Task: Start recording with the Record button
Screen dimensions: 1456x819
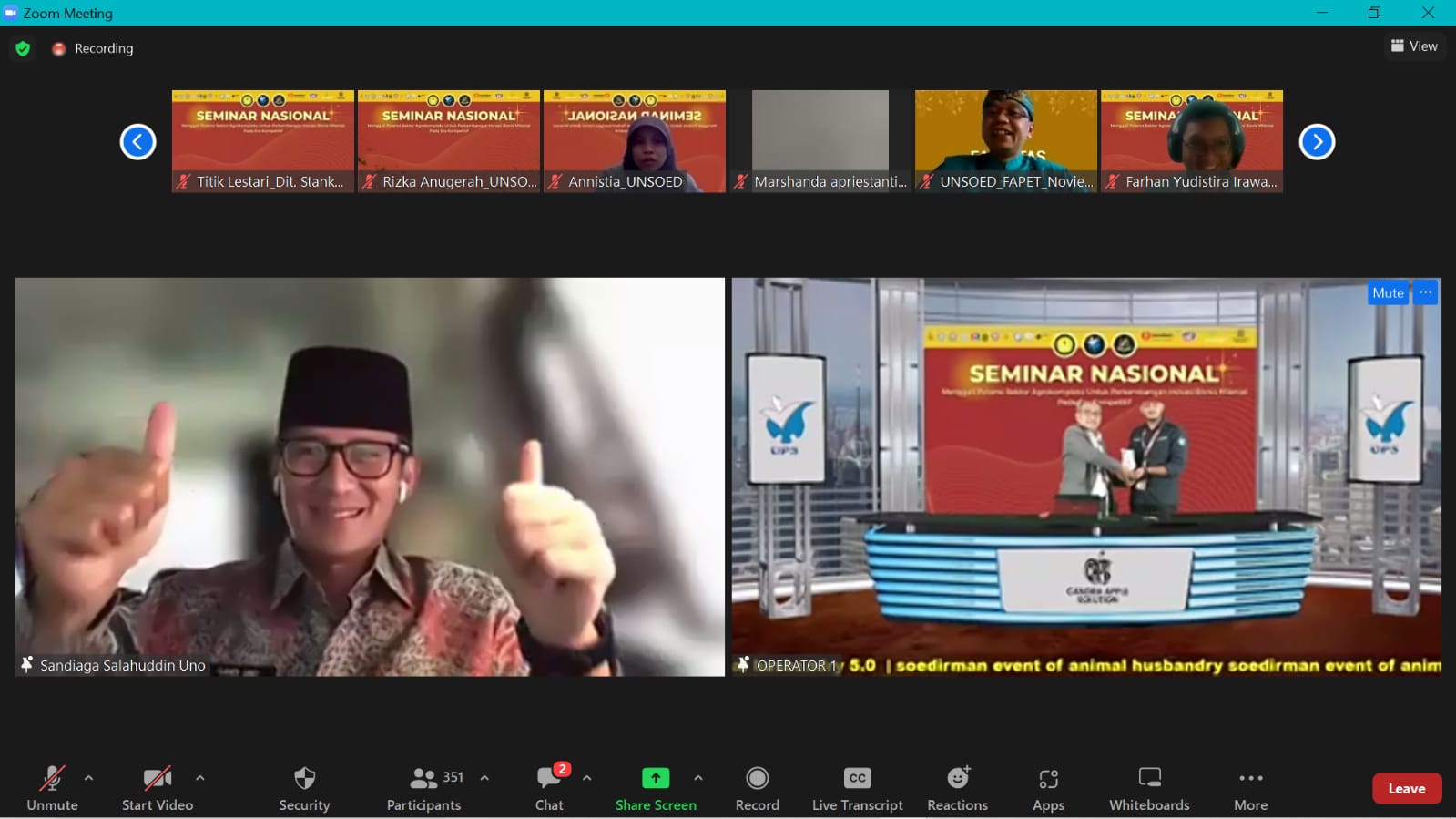Action: 757,788
